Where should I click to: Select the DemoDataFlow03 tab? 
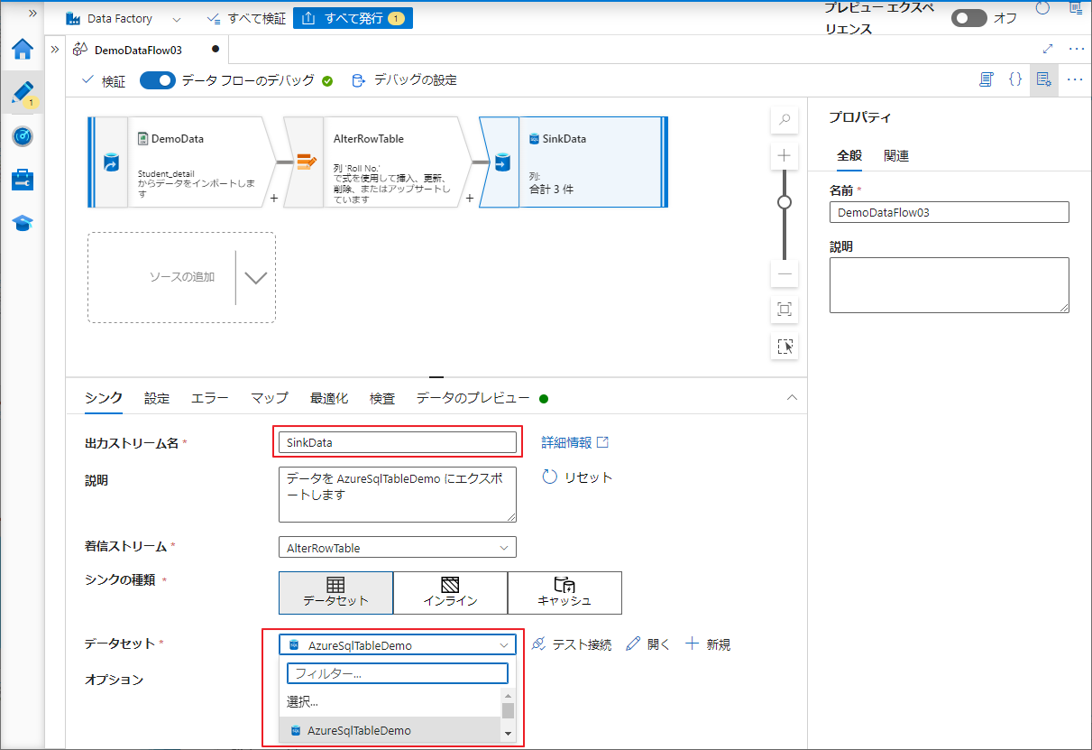tap(146, 49)
